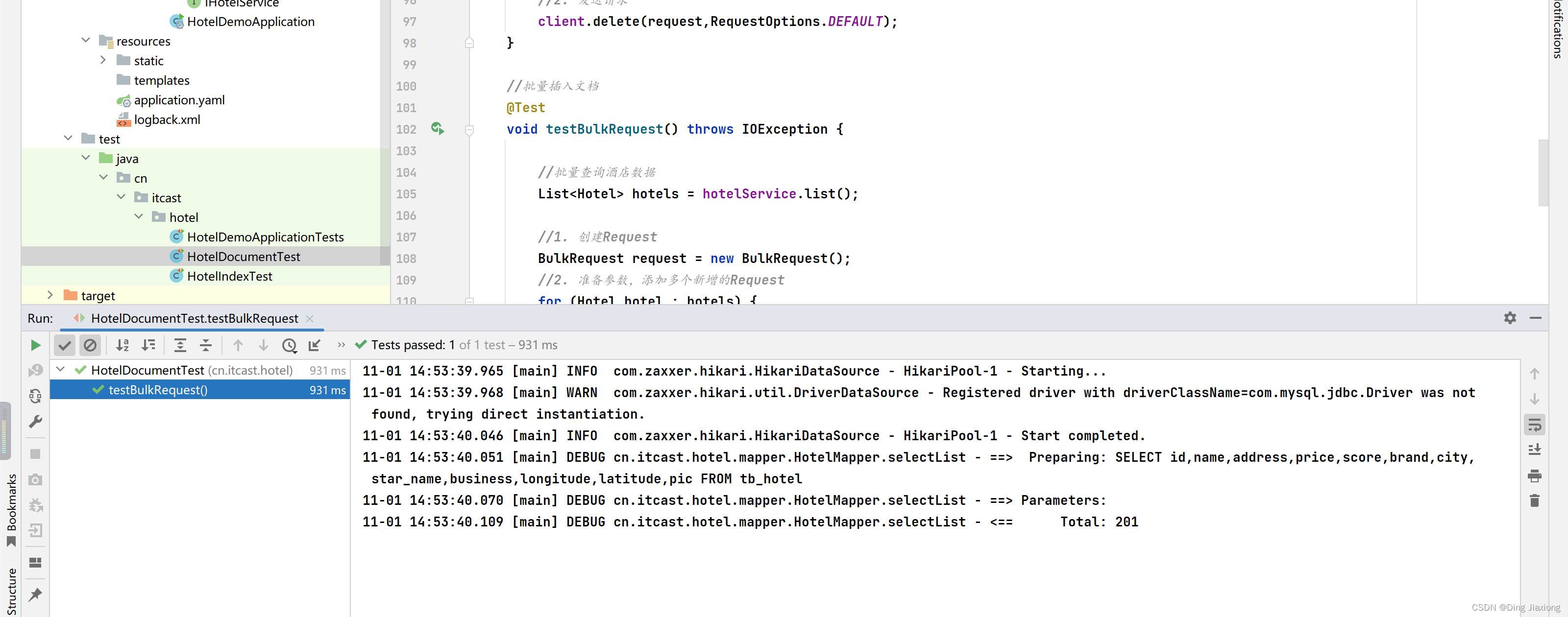1568x617 pixels.
Task: Open the Bookmarks tool window
Action: 11,510
